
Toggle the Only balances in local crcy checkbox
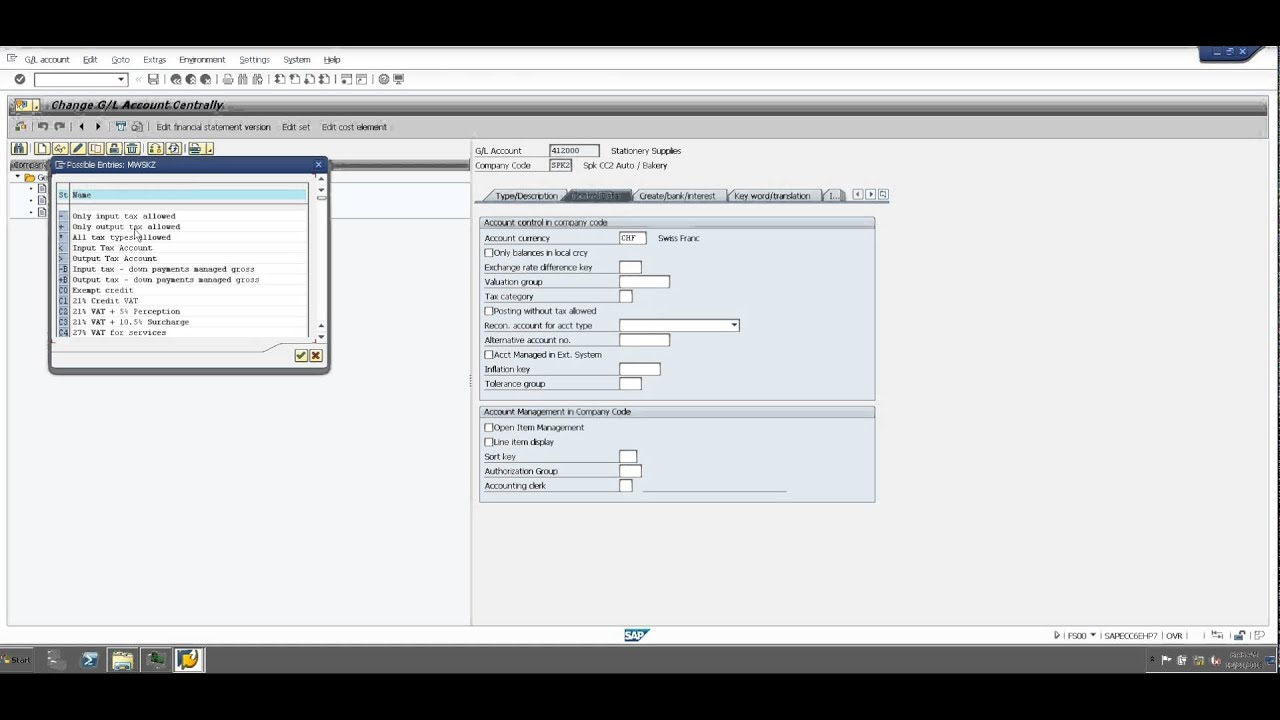pos(489,253)
